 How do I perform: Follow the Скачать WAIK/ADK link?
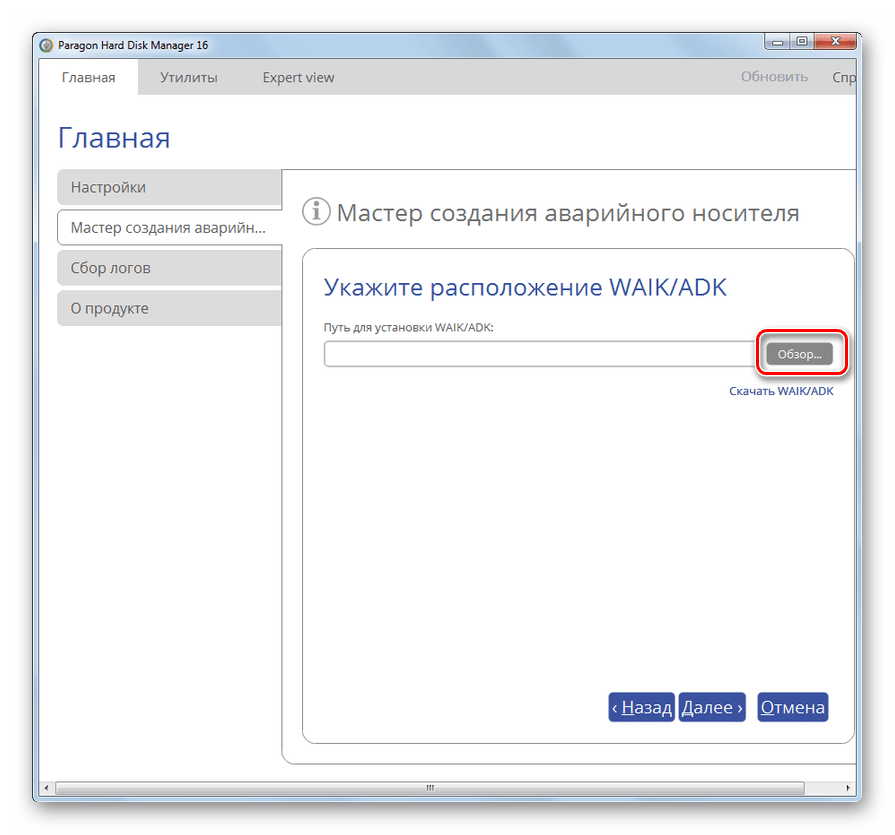pos(781,391)
